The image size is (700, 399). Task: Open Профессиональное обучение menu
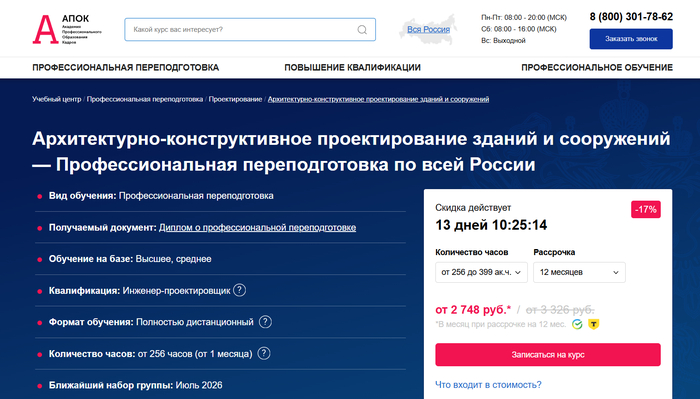tap(597, 67)
